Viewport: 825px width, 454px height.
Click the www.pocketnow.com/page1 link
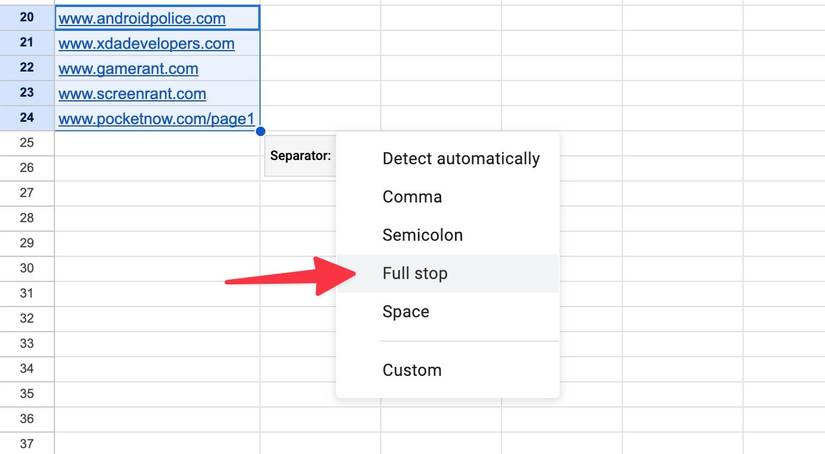click(x=157, y=119)
